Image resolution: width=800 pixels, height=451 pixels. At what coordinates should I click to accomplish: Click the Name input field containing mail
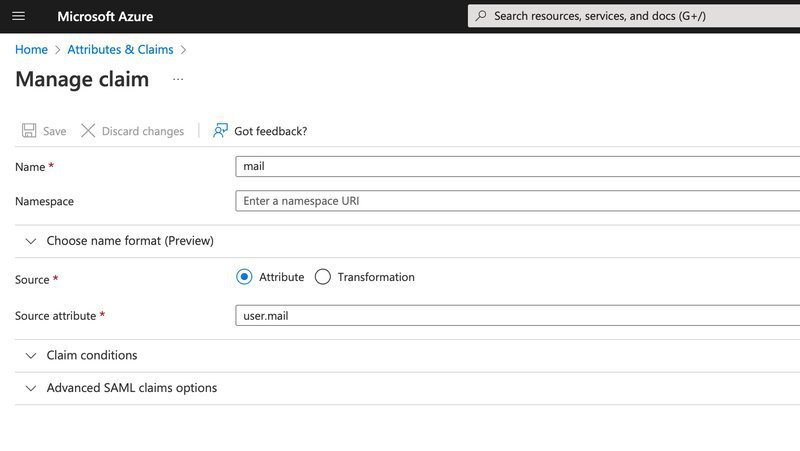(516, 167)
